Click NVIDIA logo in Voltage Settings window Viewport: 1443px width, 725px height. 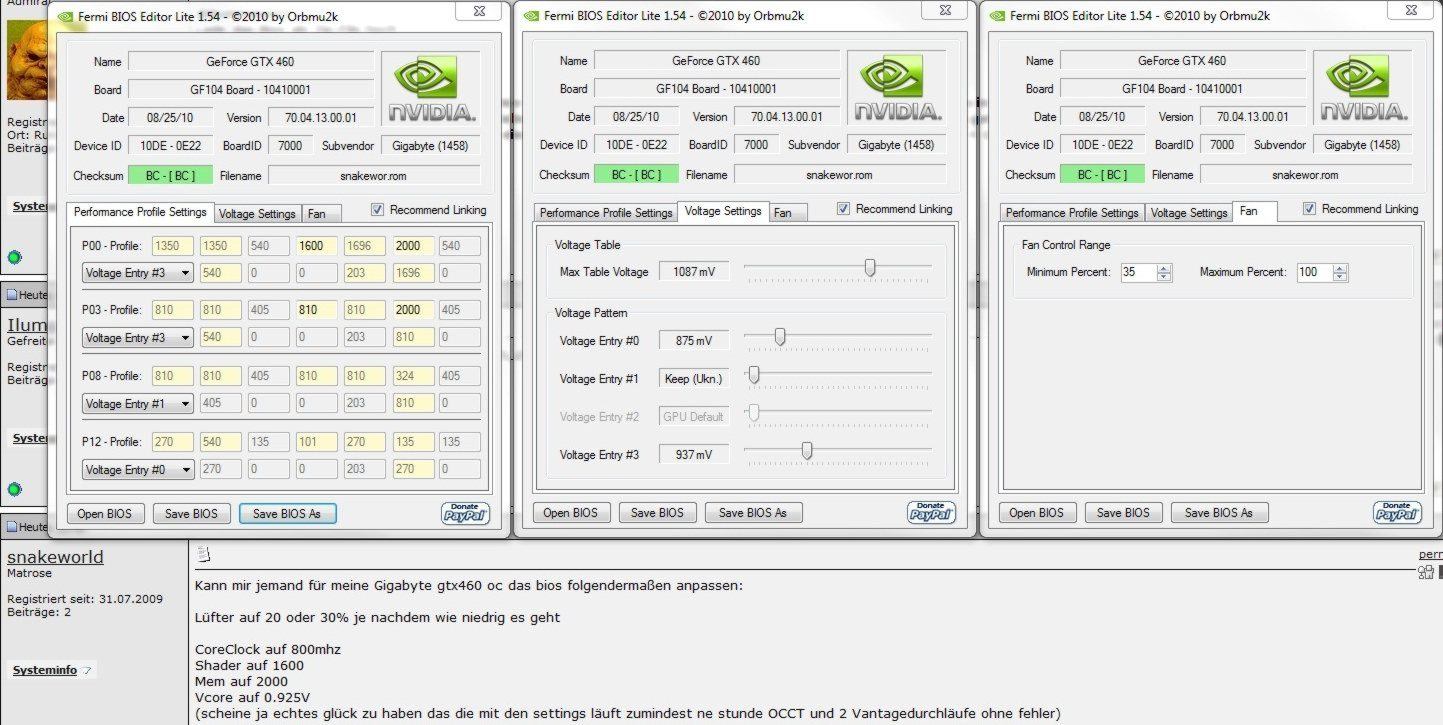pyautogui.click(x=897, y=87)
